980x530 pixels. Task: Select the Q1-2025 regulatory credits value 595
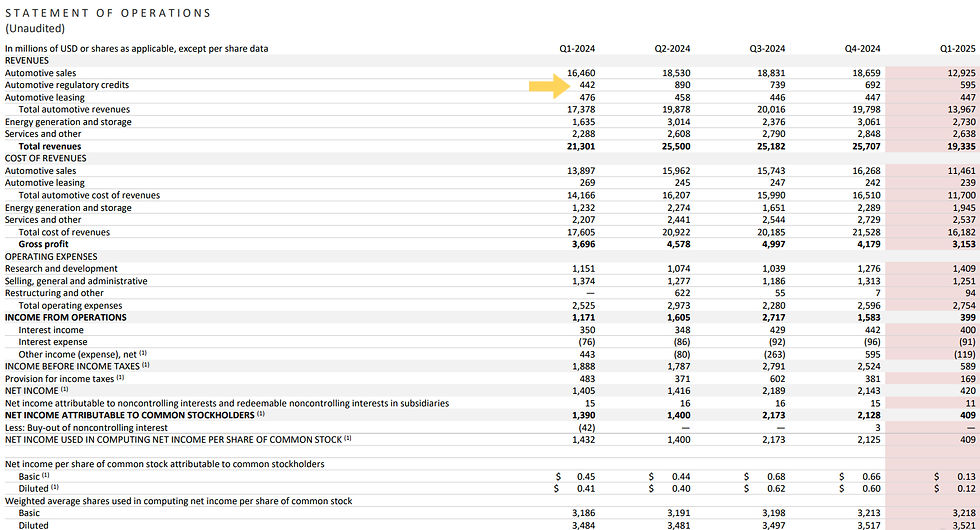click(968, 85)
